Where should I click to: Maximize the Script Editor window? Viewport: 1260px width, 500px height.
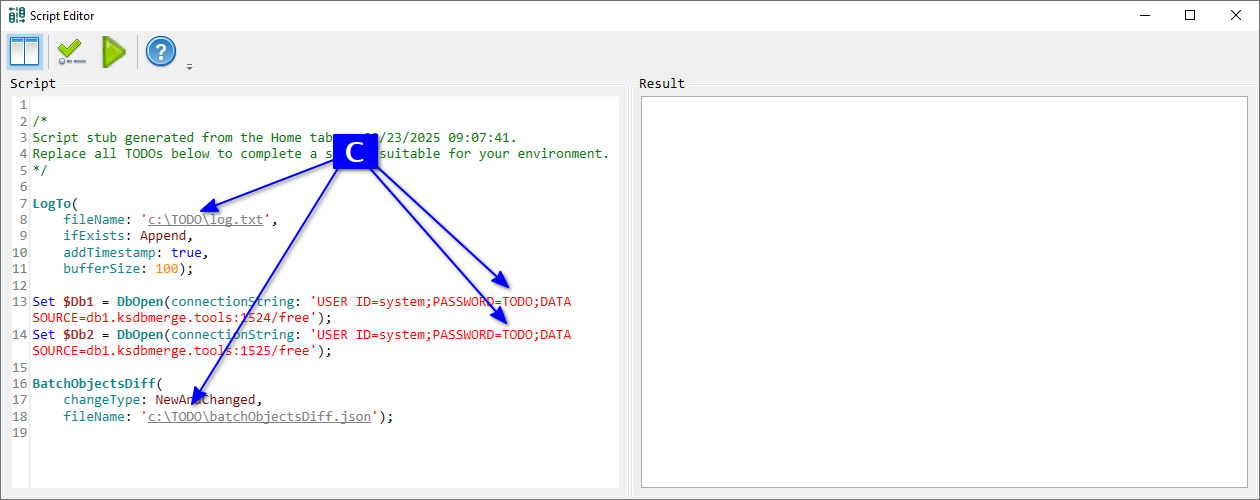point(1189,15)
